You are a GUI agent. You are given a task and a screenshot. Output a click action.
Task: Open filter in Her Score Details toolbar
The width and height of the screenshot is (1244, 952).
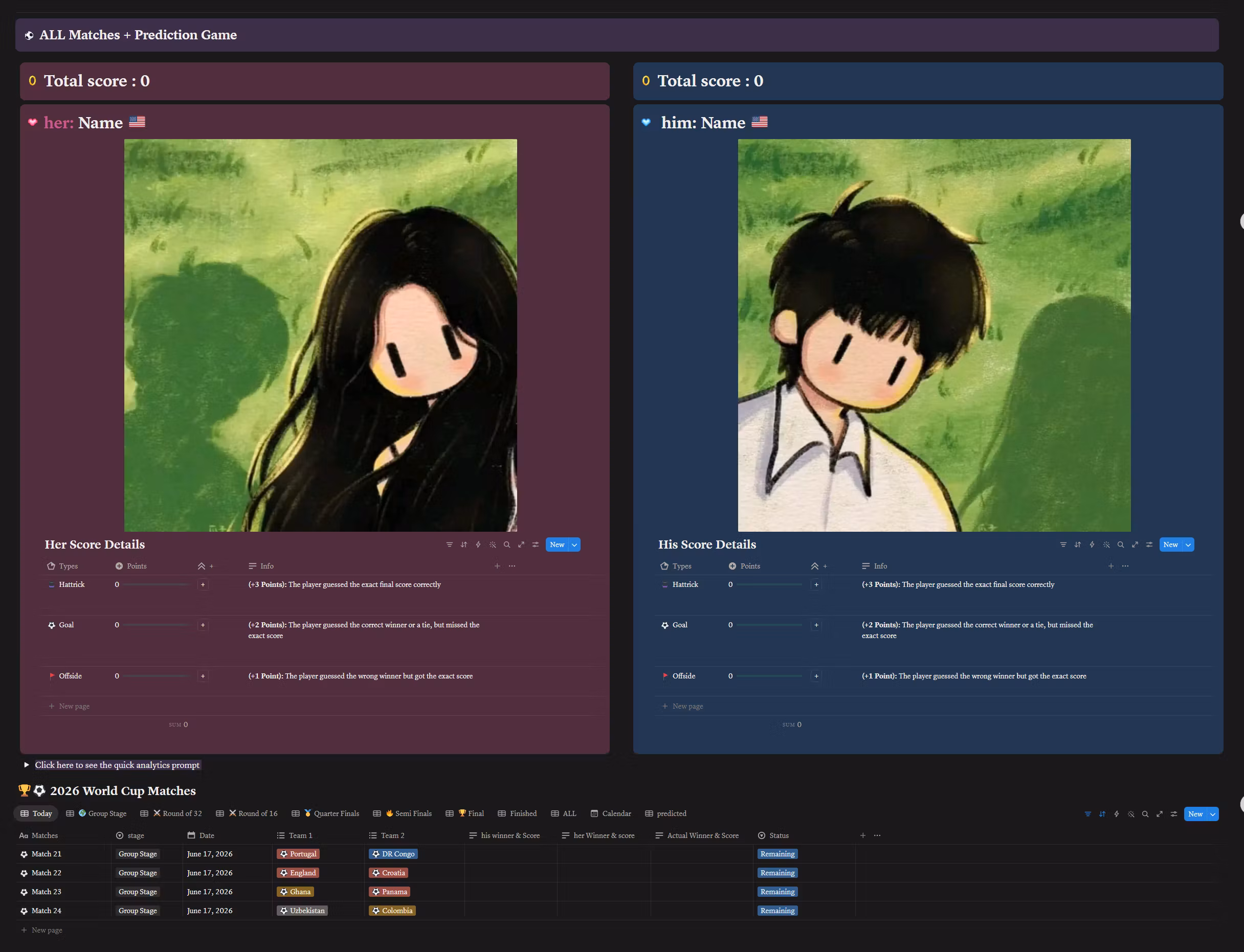pyautogui.click(x=450, y=545)
